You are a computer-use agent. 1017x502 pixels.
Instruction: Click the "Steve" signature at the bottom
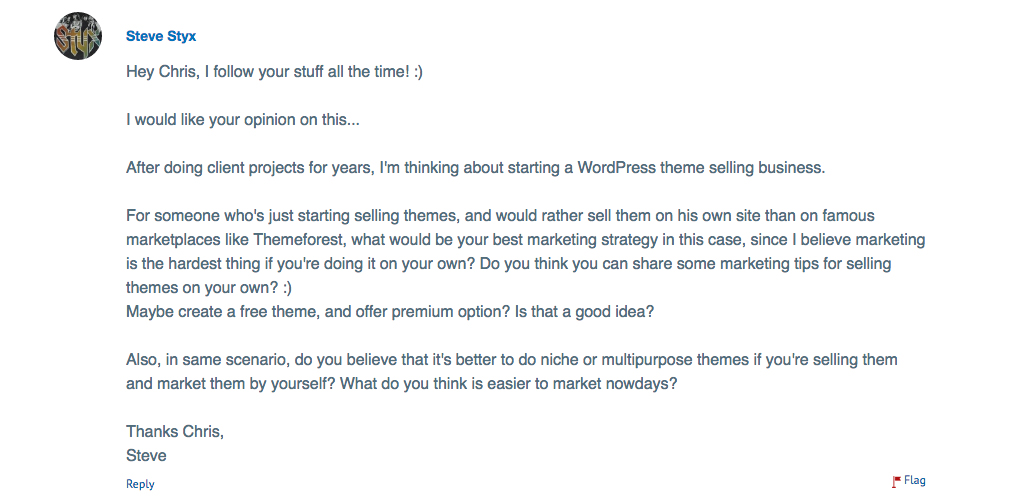coord(146,455)
